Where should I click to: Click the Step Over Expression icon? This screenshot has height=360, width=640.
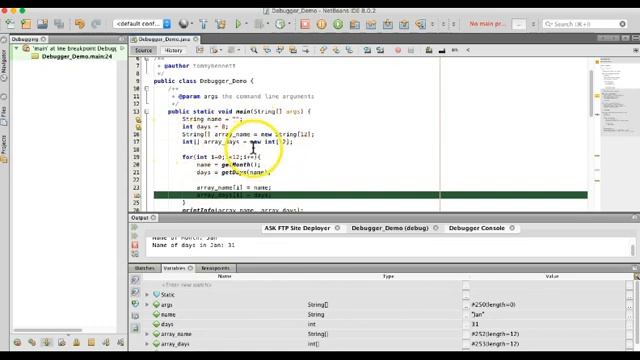tap(371, 24)
